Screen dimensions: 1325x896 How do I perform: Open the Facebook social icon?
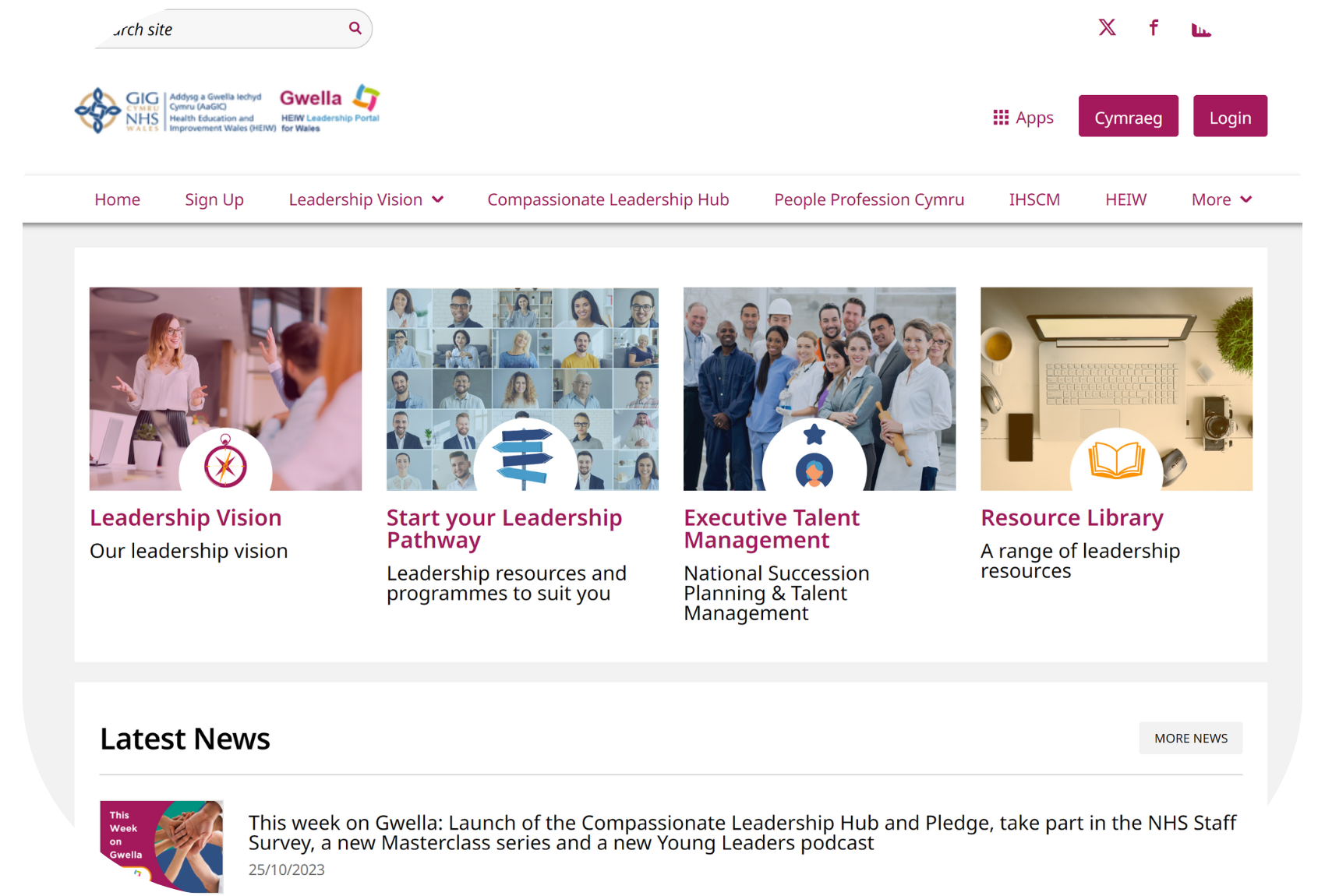tap(1154, 28)
